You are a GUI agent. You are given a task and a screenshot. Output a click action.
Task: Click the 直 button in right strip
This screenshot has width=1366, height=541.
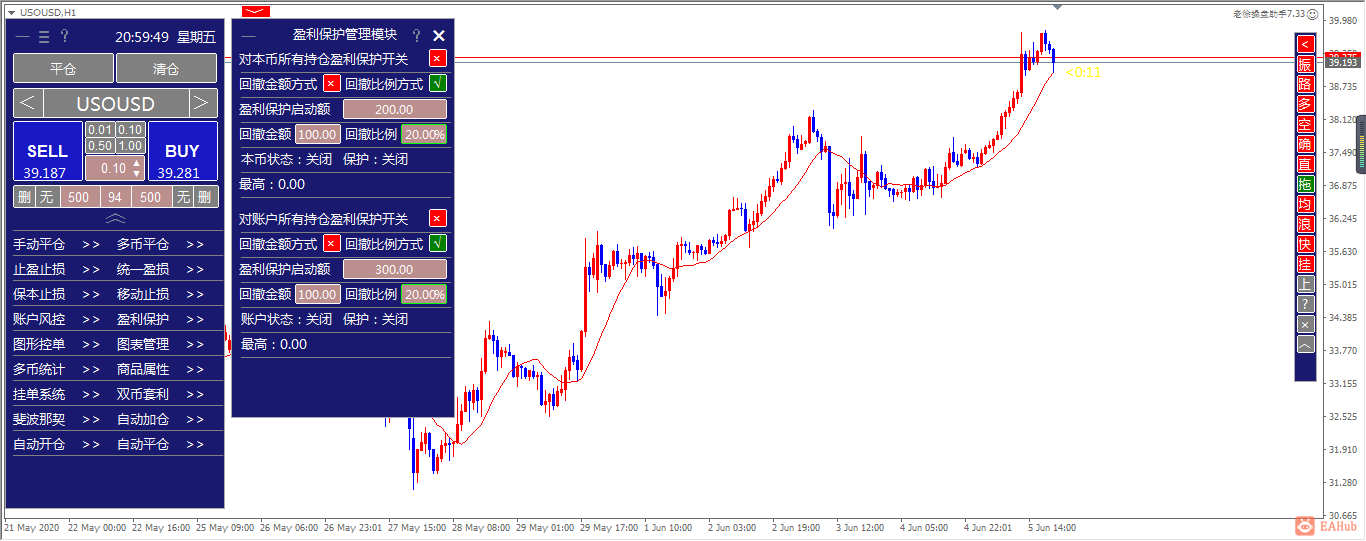[x=1305, y=164]
